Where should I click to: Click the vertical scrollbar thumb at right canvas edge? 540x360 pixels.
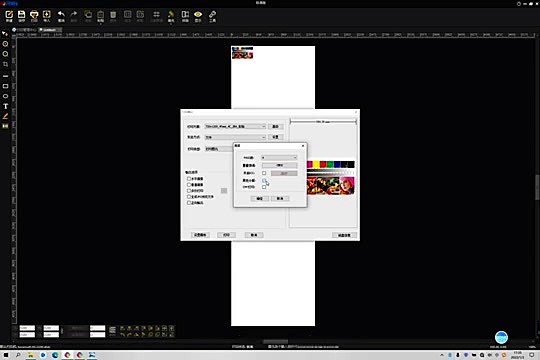click(538, 187)
